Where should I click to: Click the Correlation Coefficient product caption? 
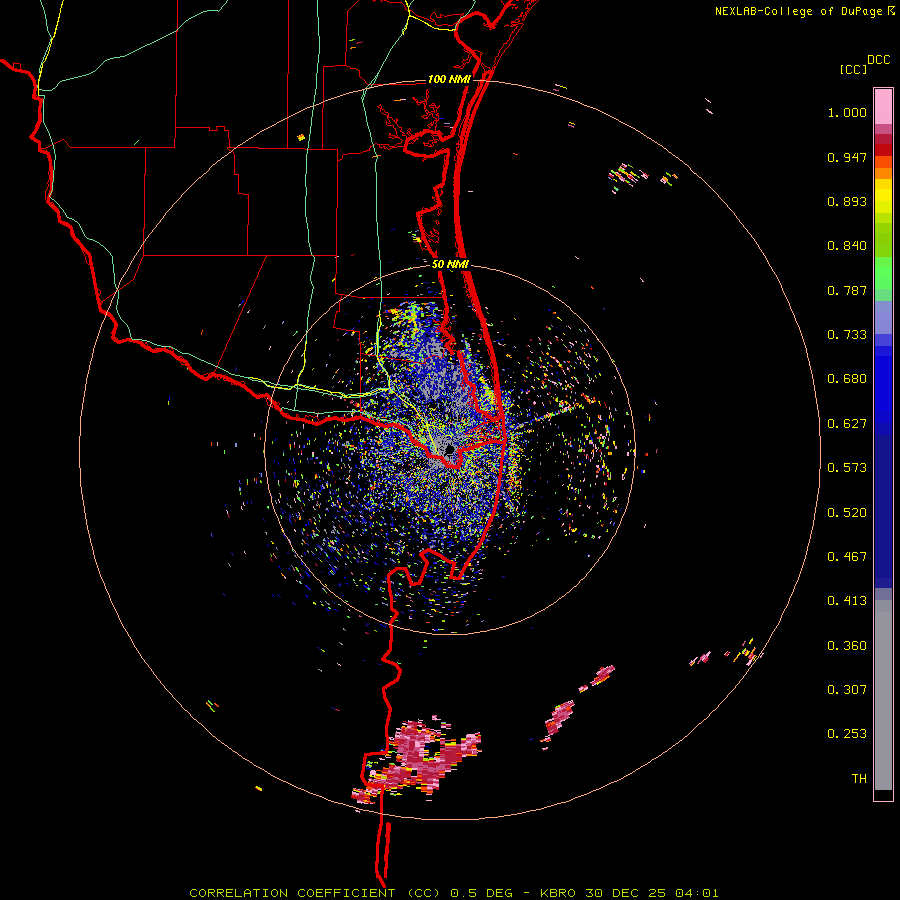click(453, 893)
